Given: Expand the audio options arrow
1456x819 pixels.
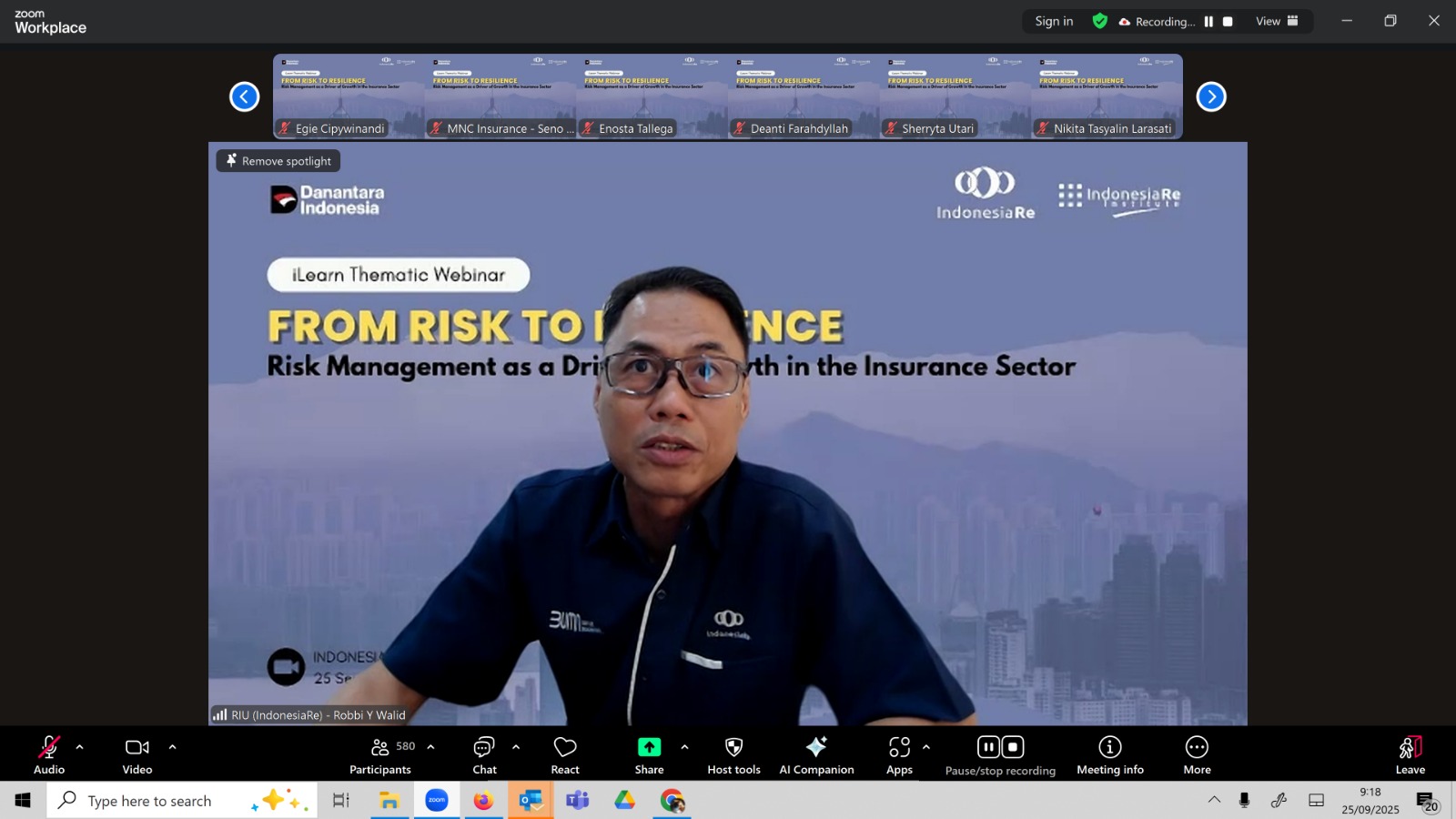Looking at the screenshot, I should [80, 747].
